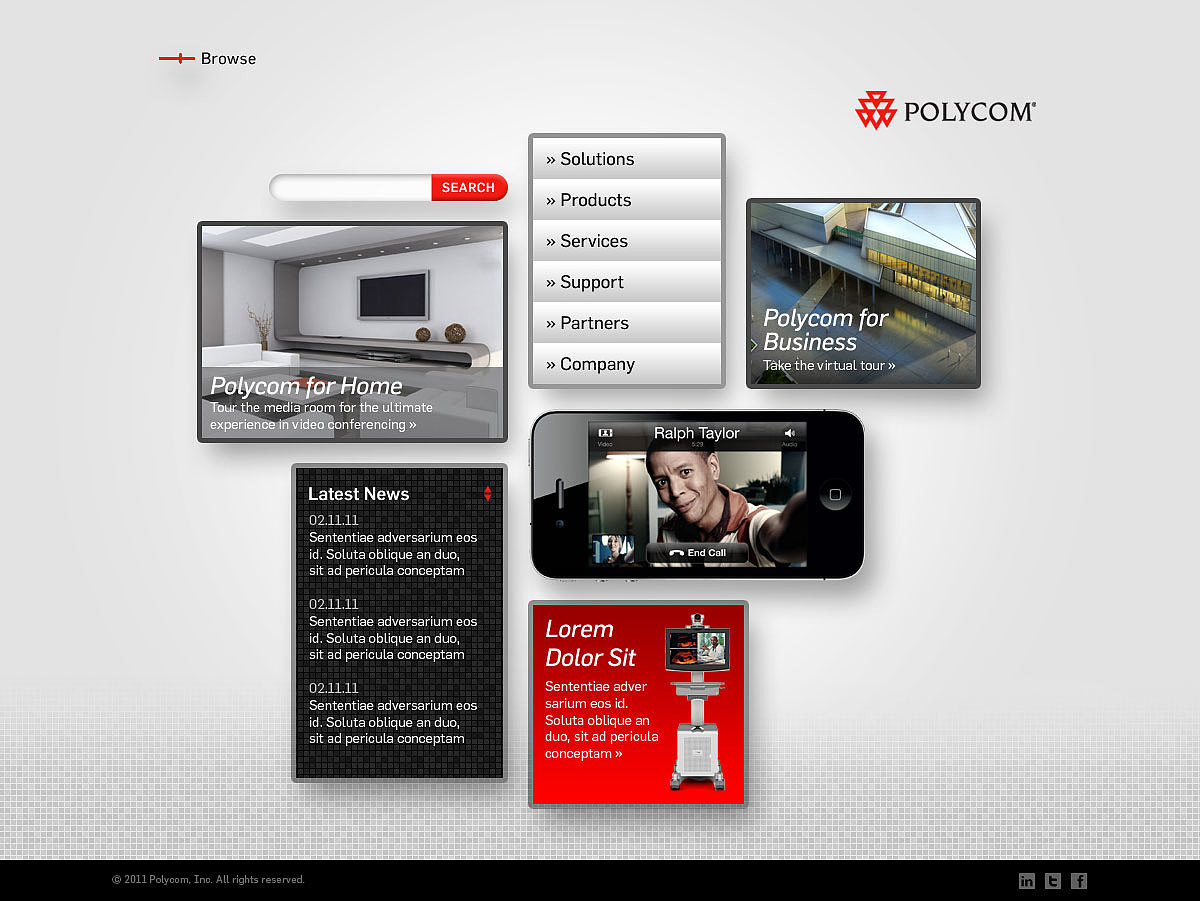
Task: Open the Services menu item
Action: pyautogui.click(x=627, y=241)
